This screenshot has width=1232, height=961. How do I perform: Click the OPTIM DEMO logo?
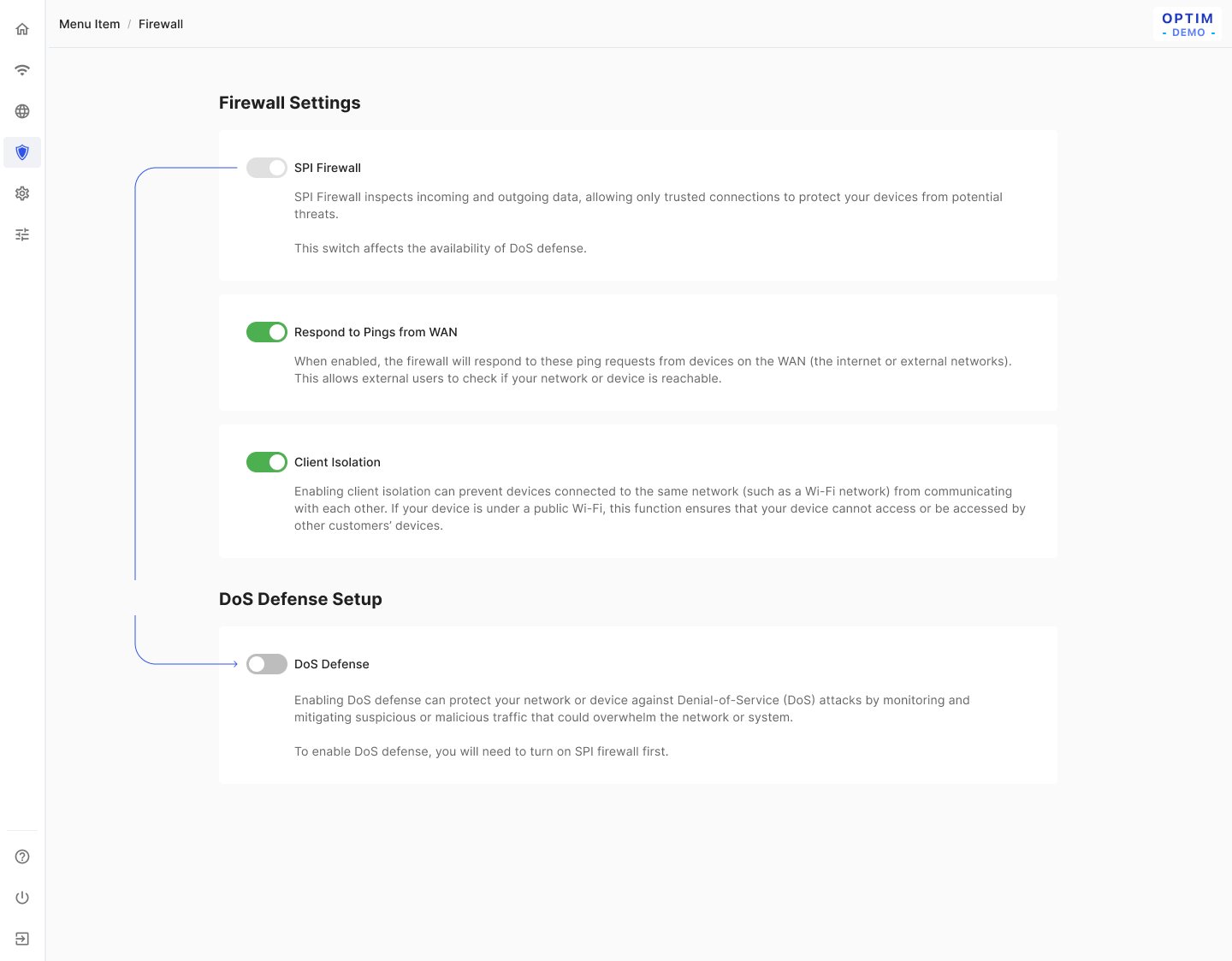[1188, 24]
